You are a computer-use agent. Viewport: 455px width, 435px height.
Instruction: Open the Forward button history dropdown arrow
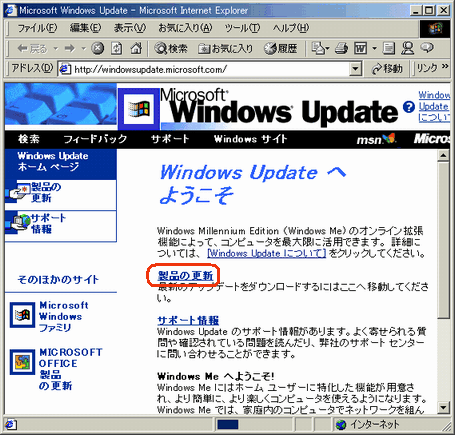tap(83, 49)
